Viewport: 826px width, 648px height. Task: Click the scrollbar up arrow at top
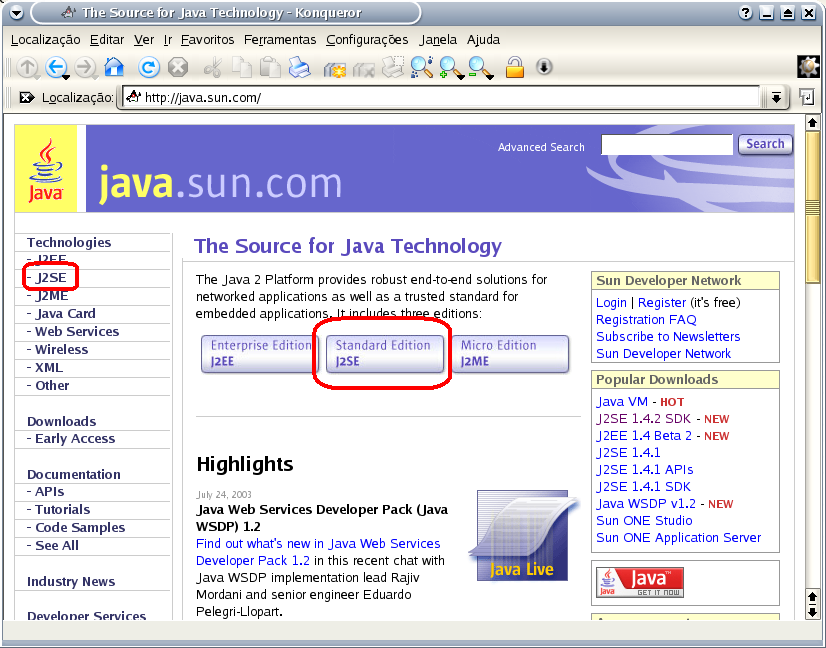pos(812,123)
